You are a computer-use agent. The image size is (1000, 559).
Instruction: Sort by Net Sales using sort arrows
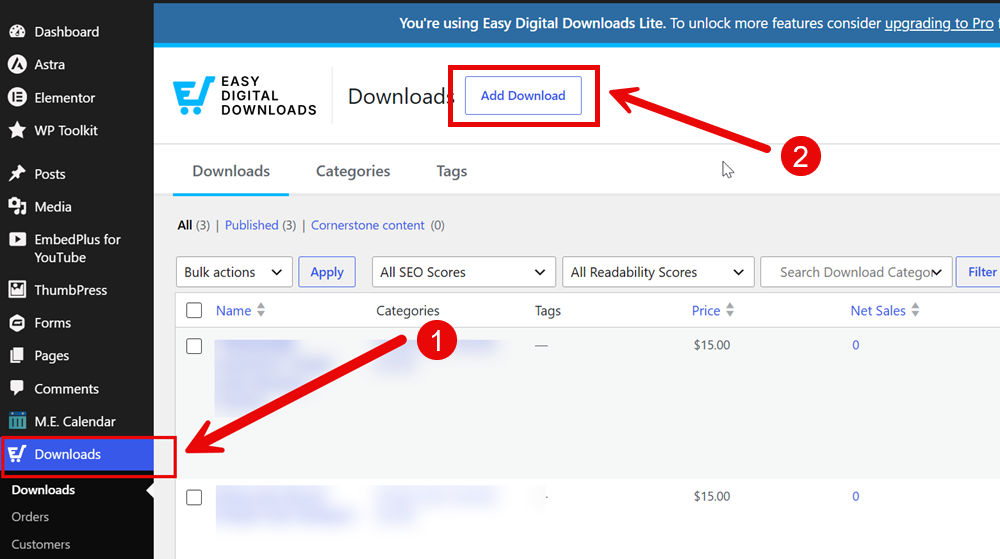tap(915, 310)
